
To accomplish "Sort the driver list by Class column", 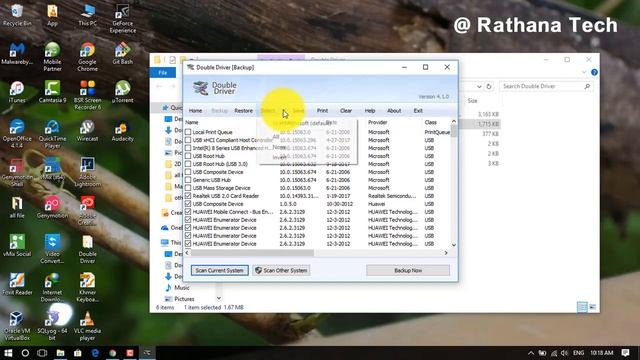I will [431, 122].
